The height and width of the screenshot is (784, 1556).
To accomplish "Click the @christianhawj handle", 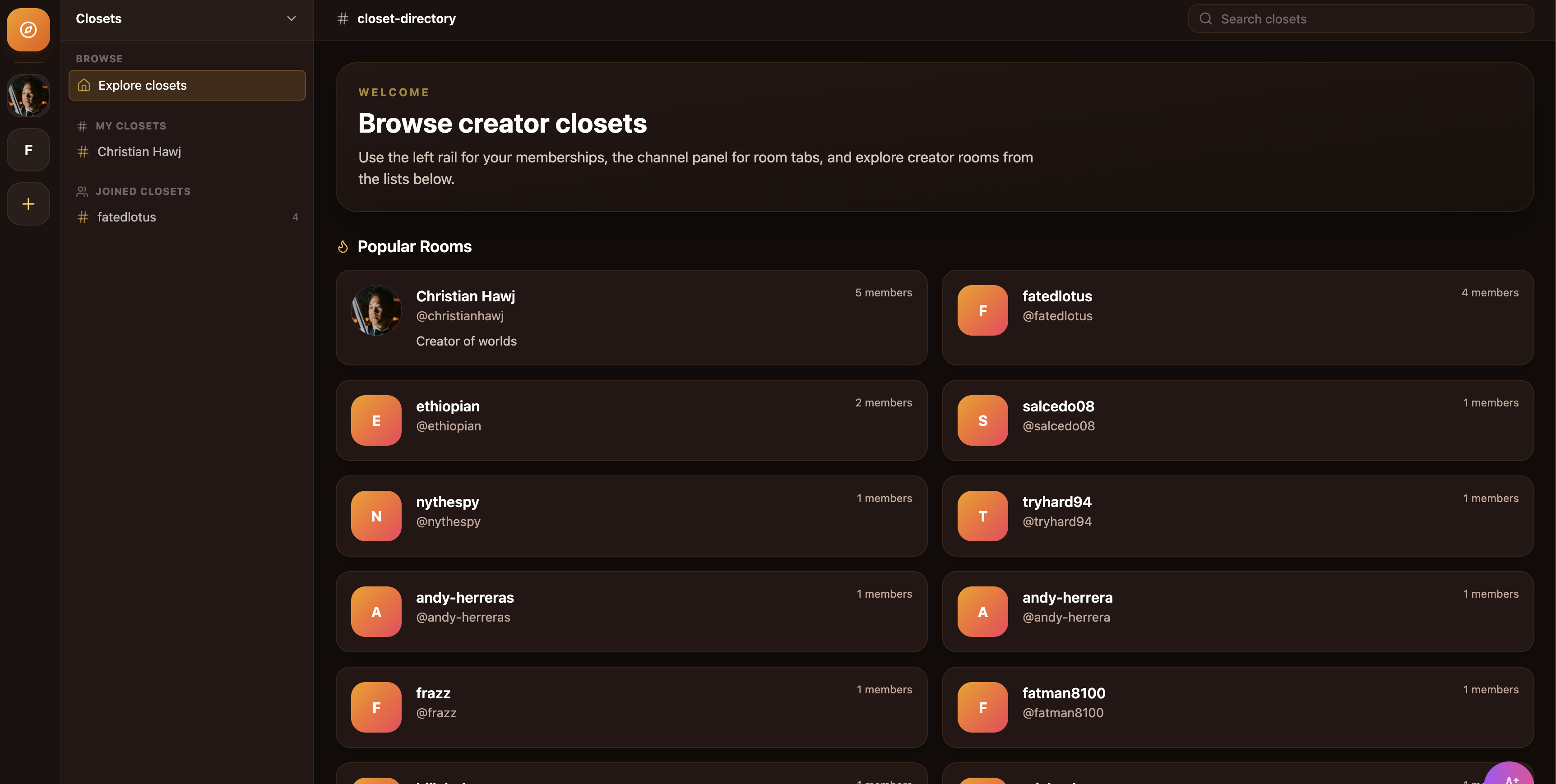I will click(x=460, y=316).
